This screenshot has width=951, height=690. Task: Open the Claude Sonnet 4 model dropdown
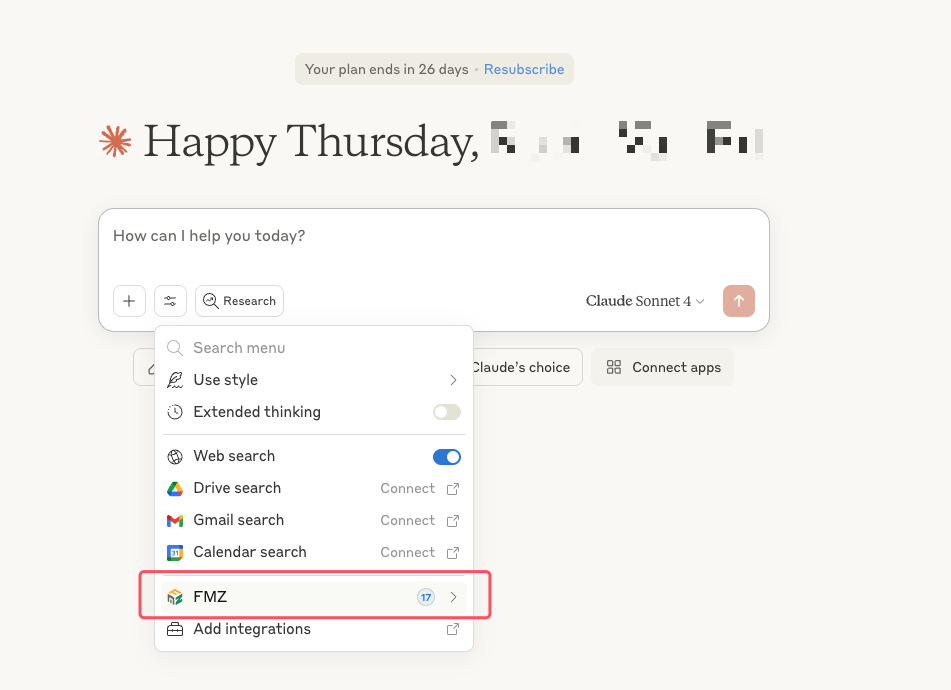pyautogui.click(x=645, y=301)
